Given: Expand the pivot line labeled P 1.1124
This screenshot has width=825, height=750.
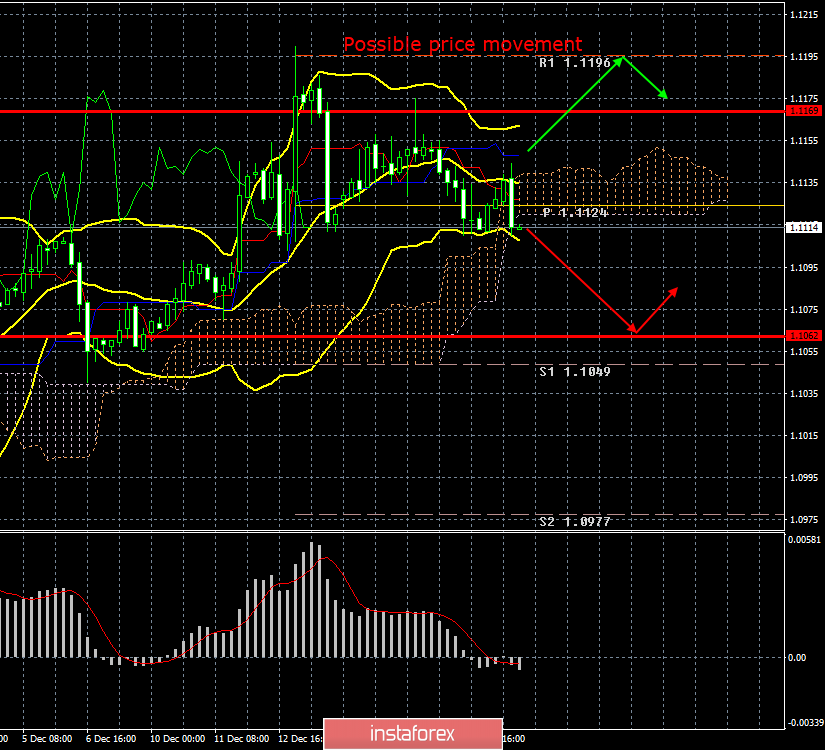Looking at the screenshot, I should [575, 212].
